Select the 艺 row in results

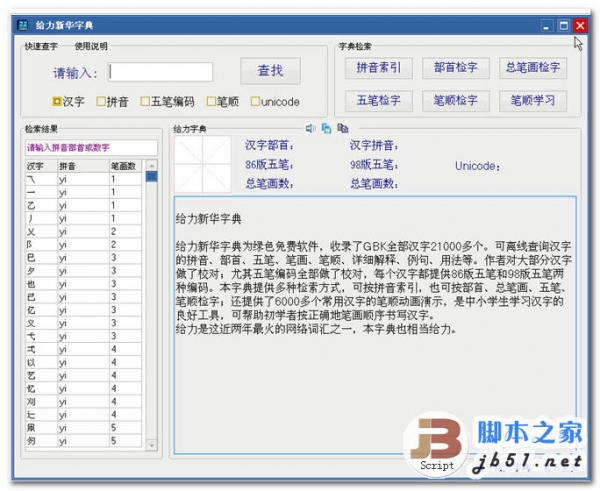click(83, 375)
